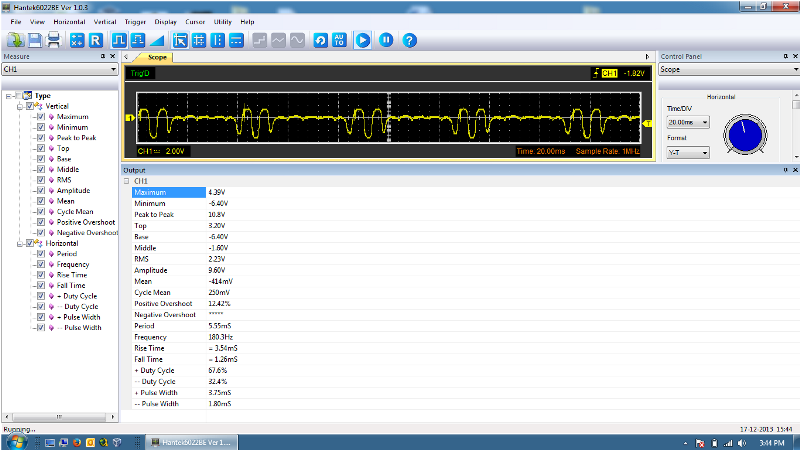Screen dimensions: 800x450
Task: Open the Utility menu
Action: tap(222, 21)
